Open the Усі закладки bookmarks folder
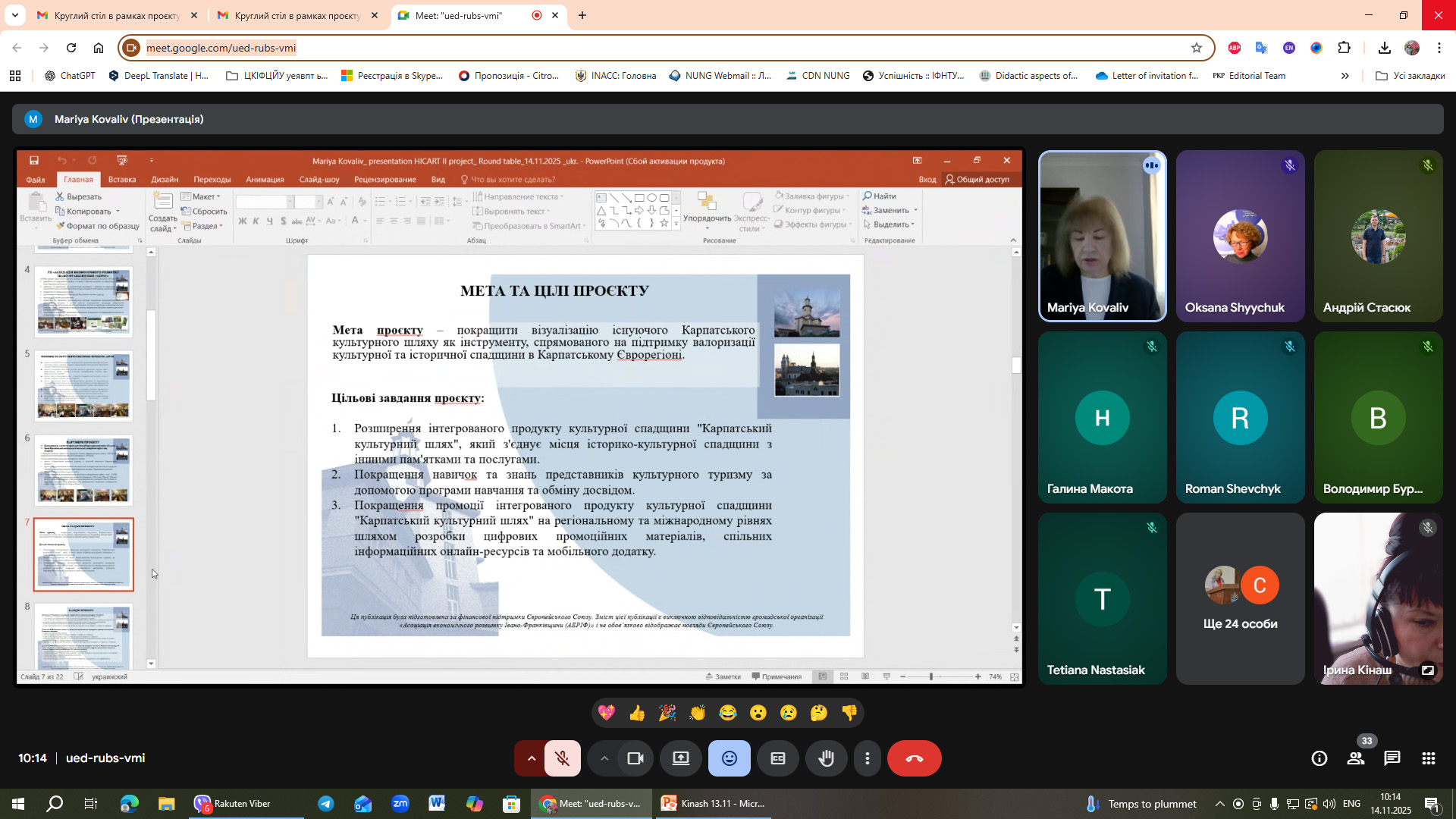Image resolution: width=1456 pixels, height=819 pixels. pos(1410,76)
